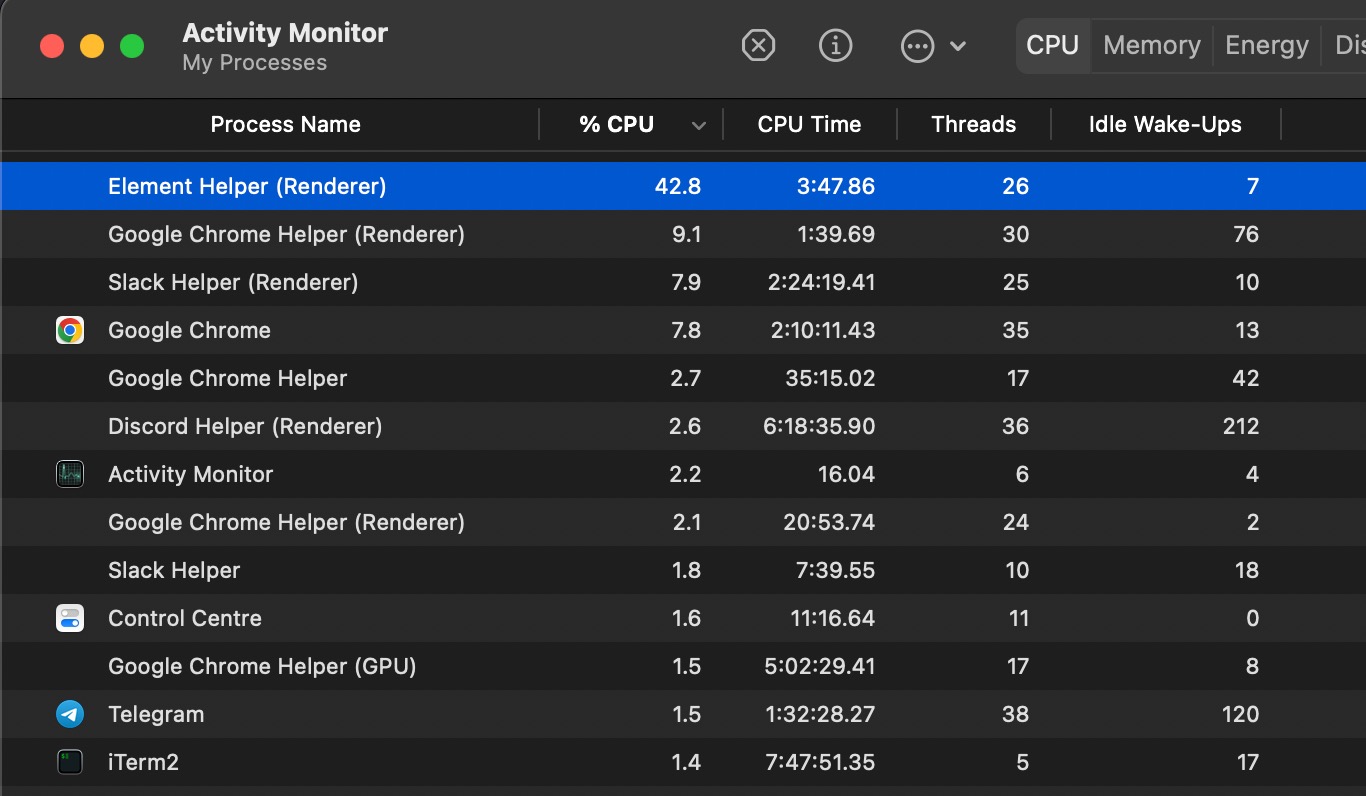Click the iTerm2 app icon
This screenshot has width=1366, height=796.
click(x=70, y=762)
